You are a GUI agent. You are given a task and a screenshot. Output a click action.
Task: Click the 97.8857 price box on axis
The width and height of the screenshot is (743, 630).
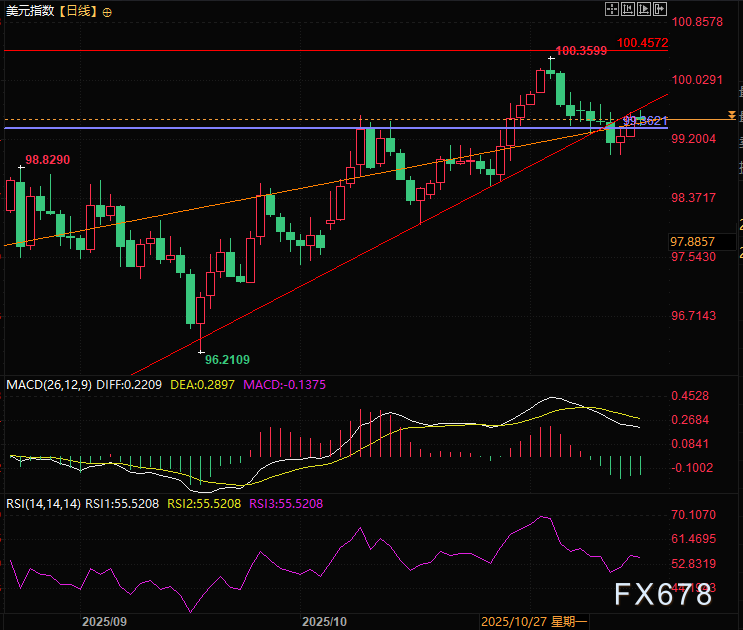692,242
